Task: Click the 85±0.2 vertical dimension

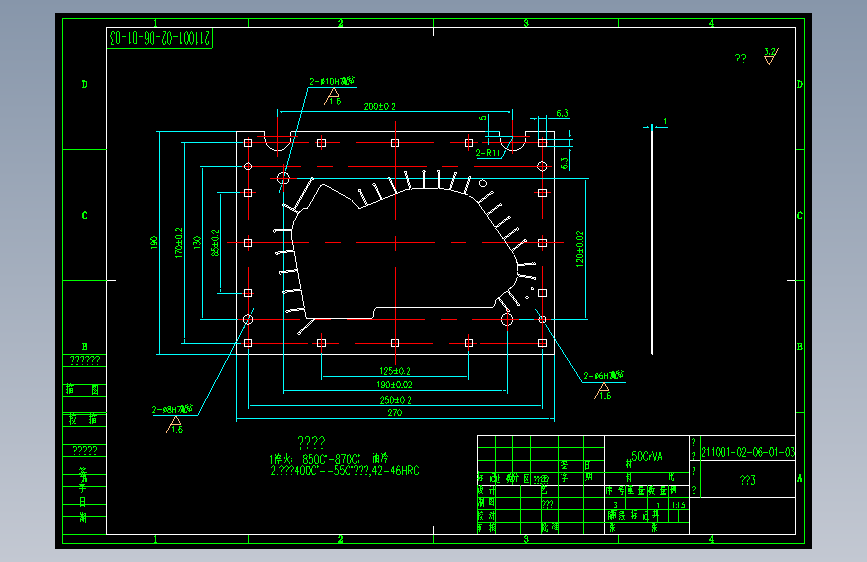Action: (x=215, y=243)
